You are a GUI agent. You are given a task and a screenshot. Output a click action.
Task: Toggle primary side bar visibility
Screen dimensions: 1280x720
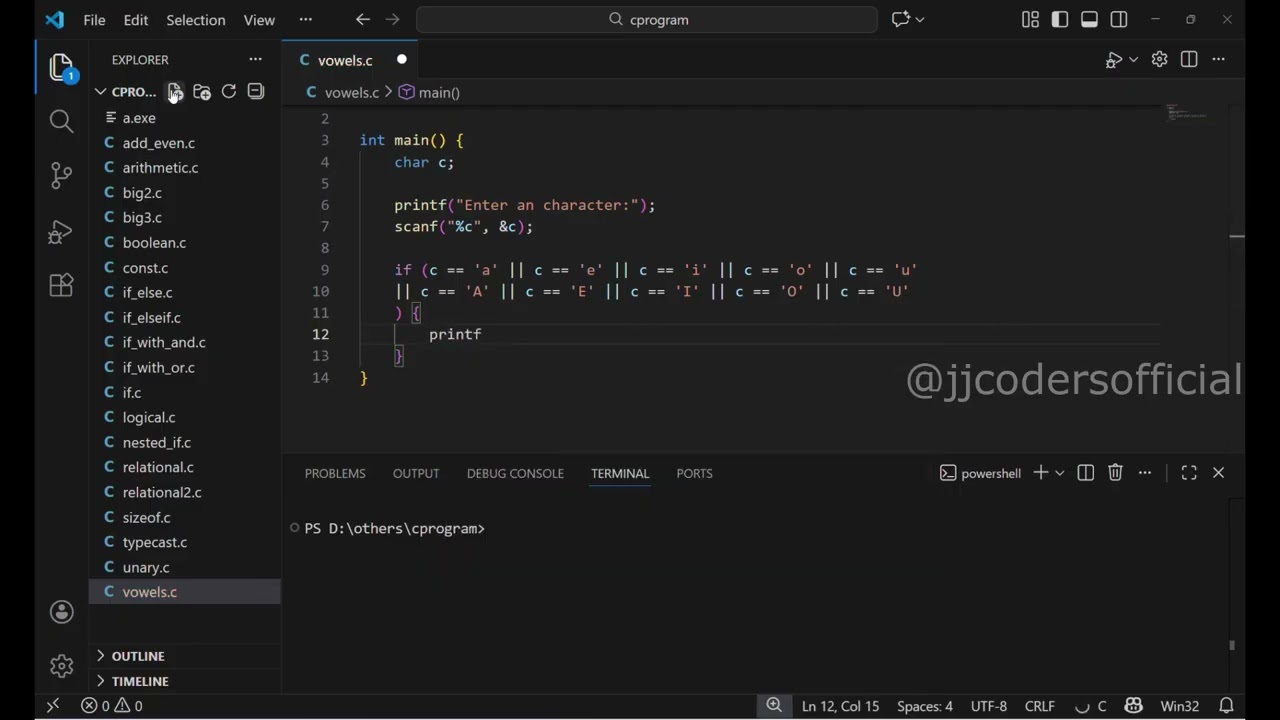(x=1060, y=19)
